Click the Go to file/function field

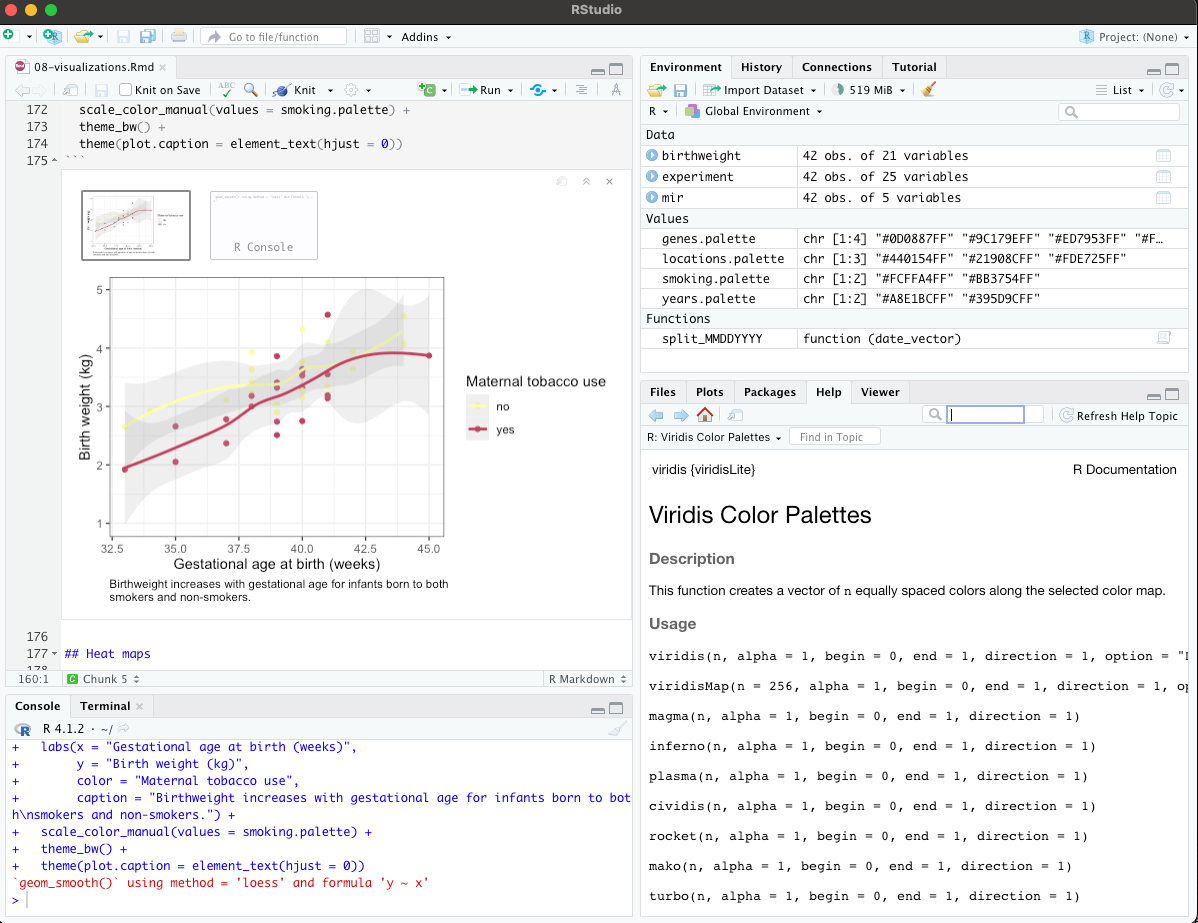pos(274,37)
